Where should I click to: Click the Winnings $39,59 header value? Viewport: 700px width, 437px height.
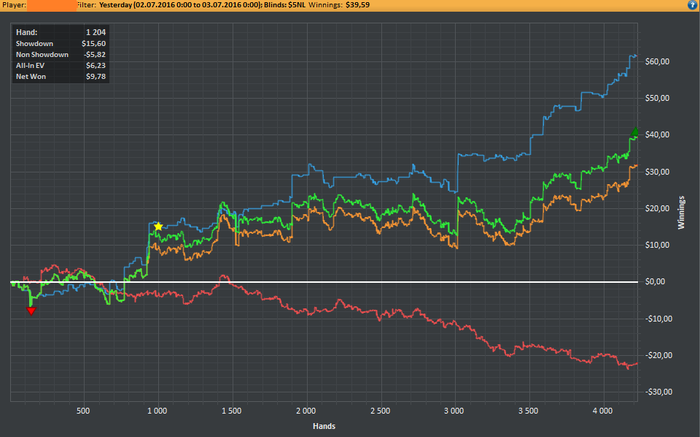pos(339,5)
